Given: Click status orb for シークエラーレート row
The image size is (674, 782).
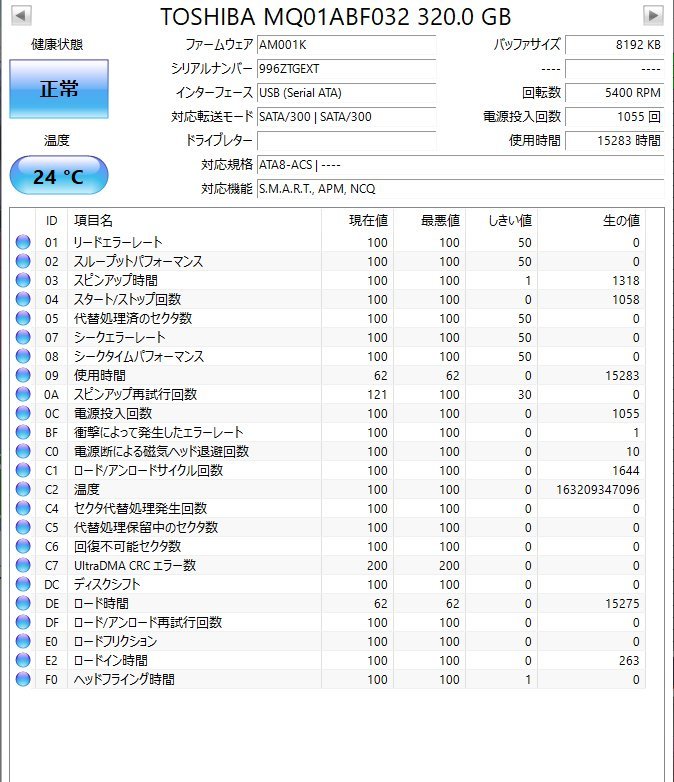Looking at the screenshot, I should pyautogui.click(x=23, y=337).
